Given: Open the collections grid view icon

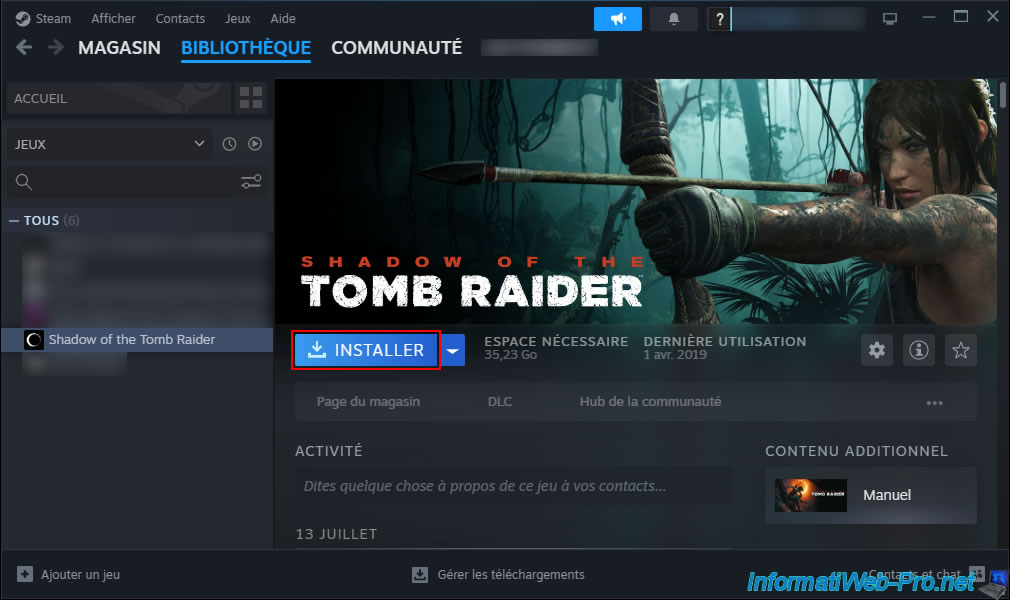Looking at the screenshot, I should point(251,98).
